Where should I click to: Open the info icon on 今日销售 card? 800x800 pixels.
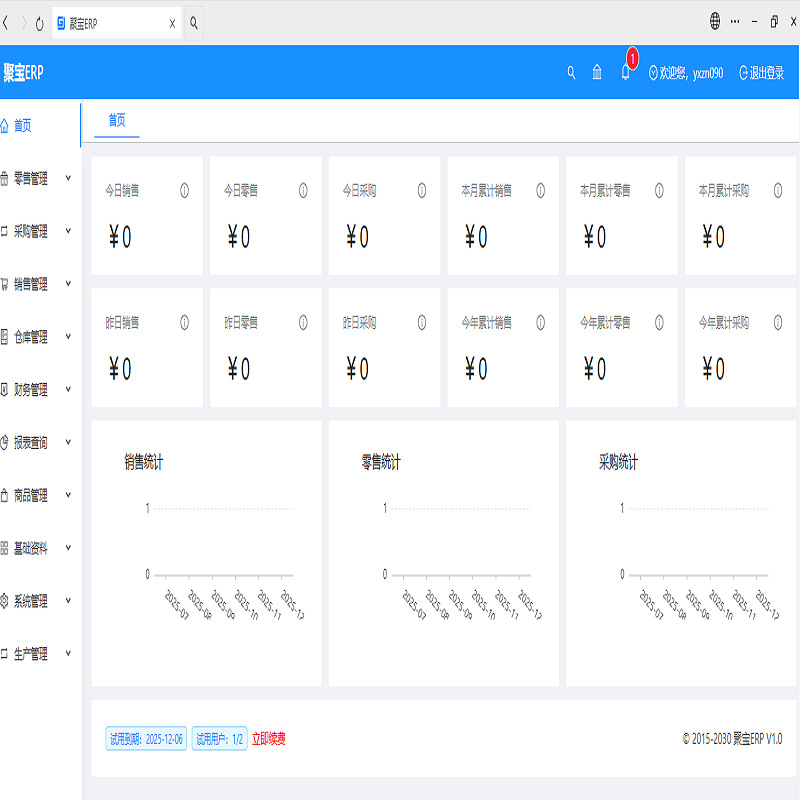(x=184, y=189)
